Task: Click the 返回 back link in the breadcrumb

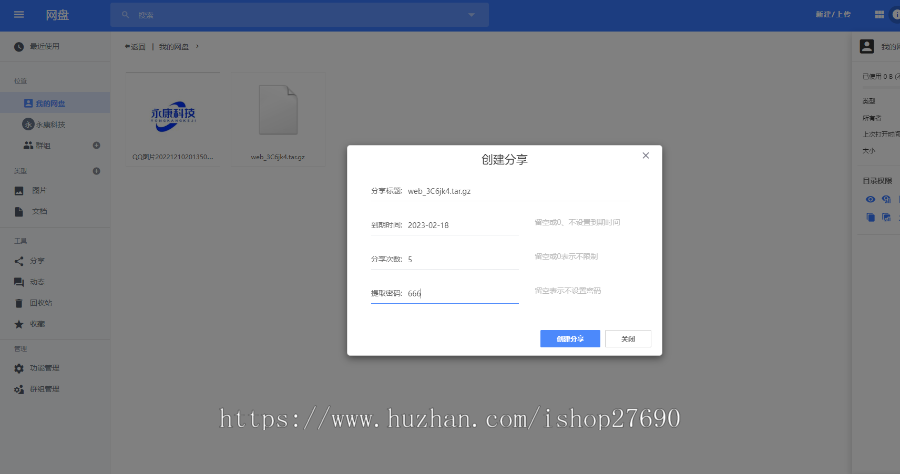Action: (135, 46)
